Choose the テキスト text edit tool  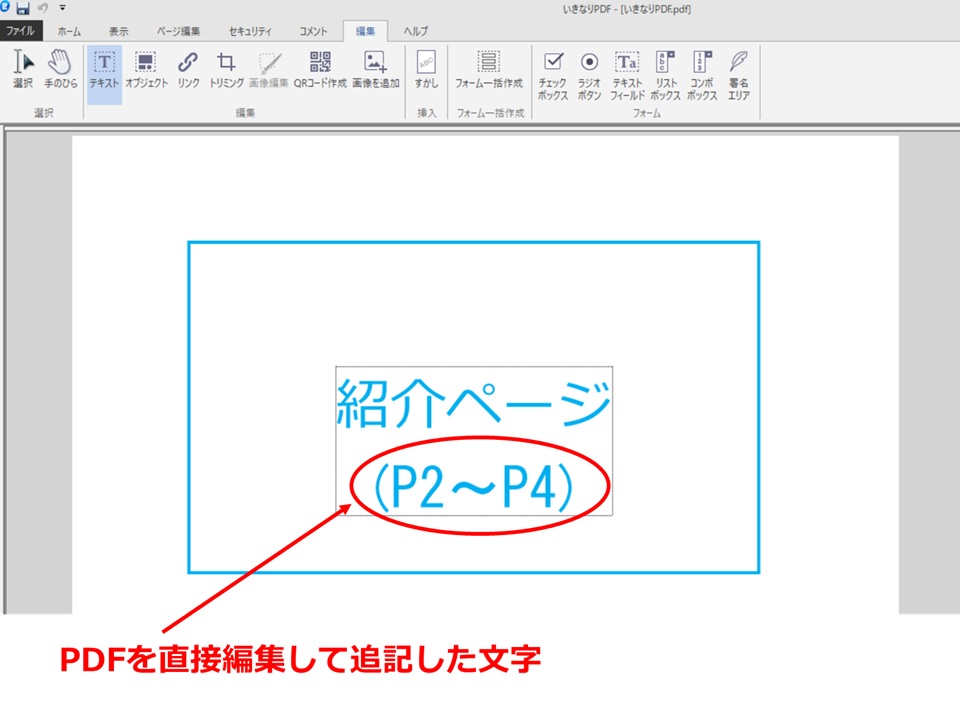(104, 71)
